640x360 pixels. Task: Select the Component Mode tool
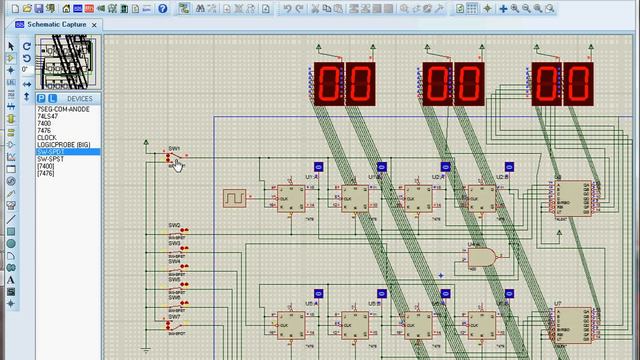click(x=11, y=58)
